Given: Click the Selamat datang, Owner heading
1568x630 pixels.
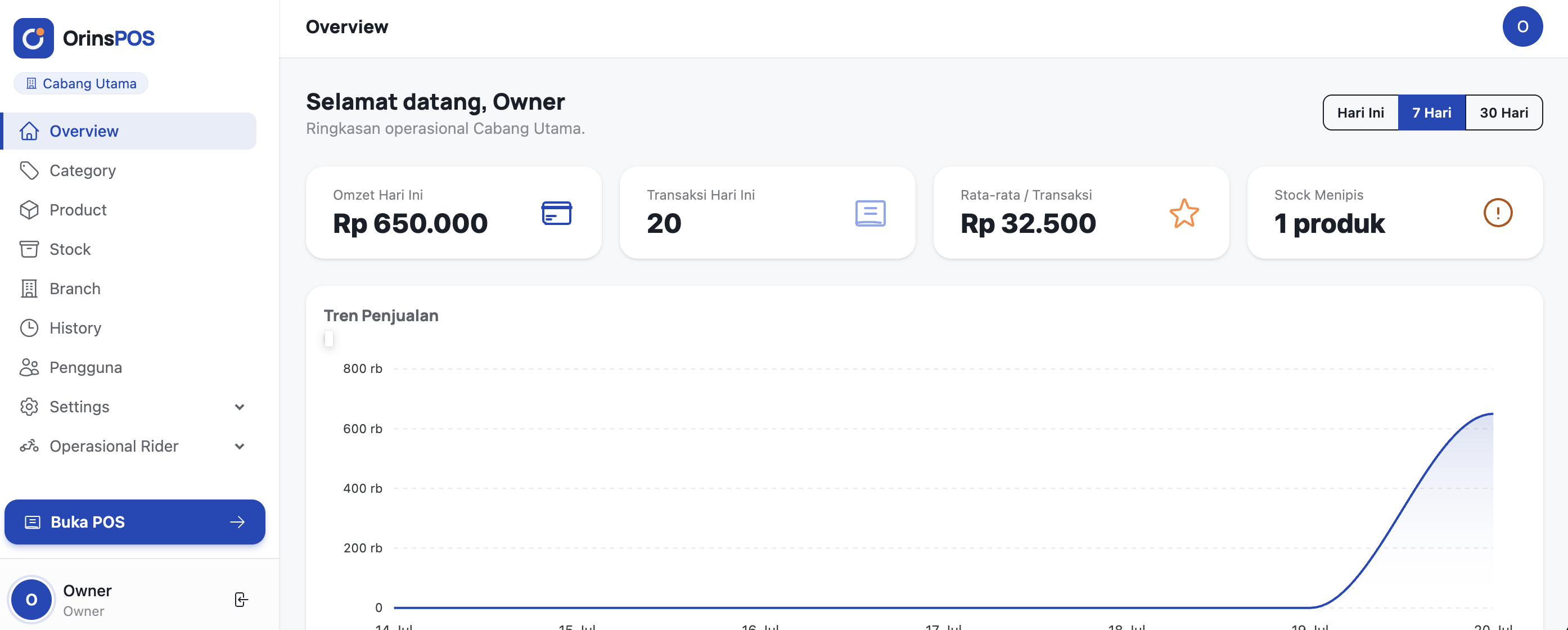Looking at the screenshot, I should click(x=435, y=102).
